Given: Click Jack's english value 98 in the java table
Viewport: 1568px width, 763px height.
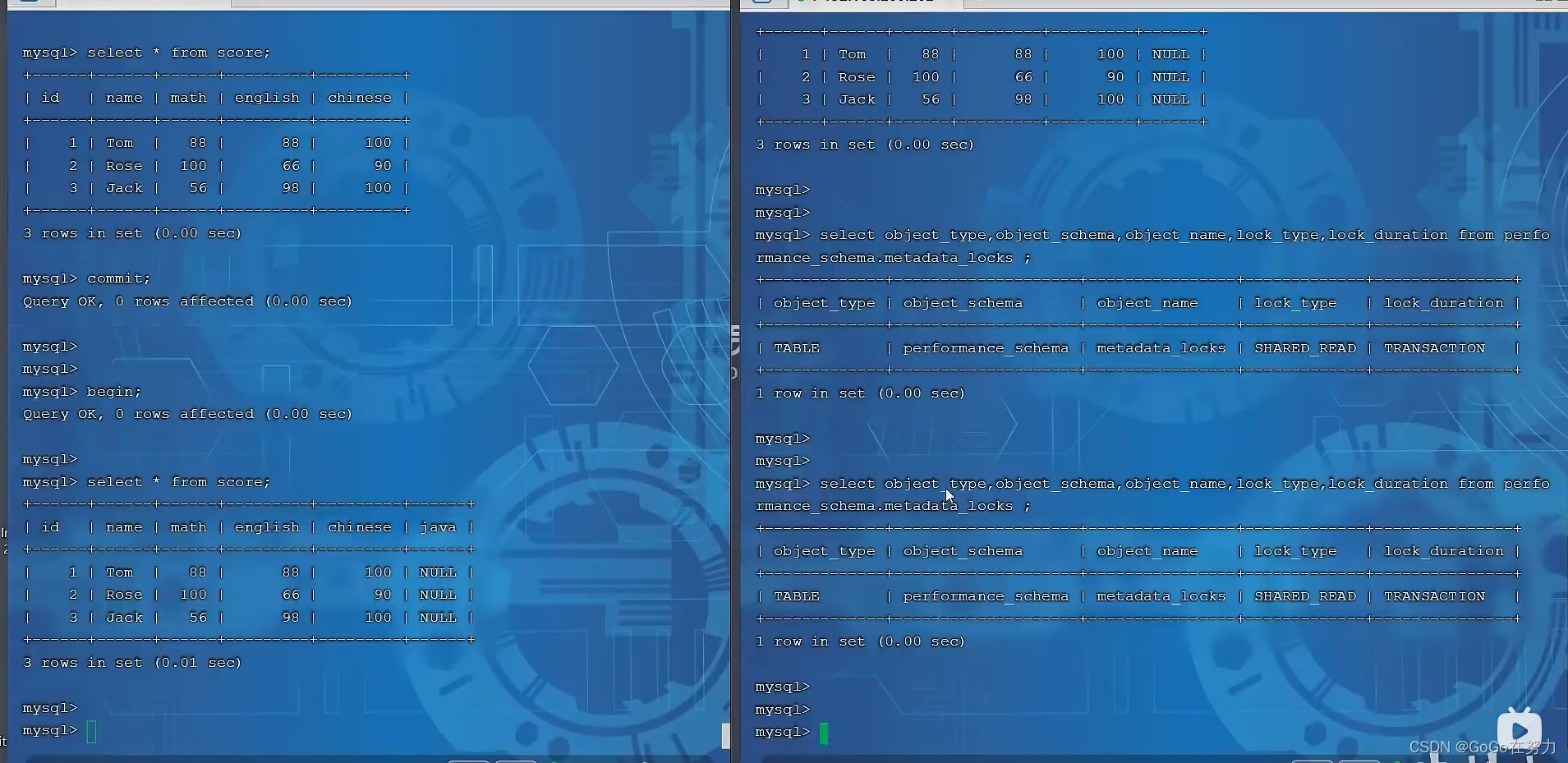Looking at the screenshot, I should coord(291,618).
